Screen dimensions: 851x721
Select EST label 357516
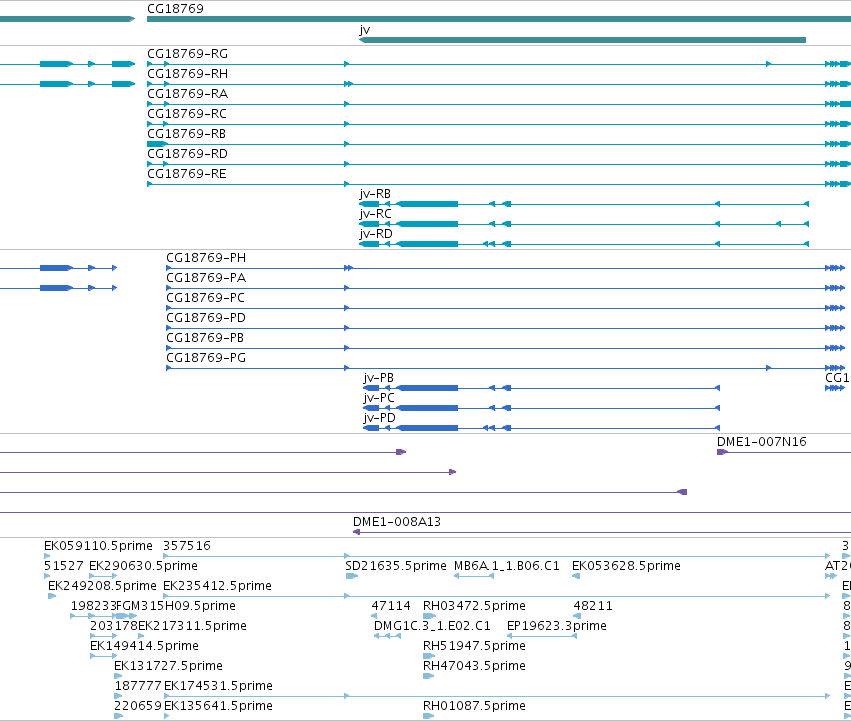187,546
